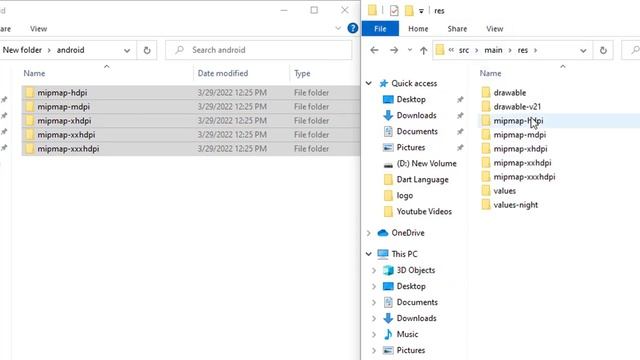Select mipmap-xxxhdpi in android window
Image resolution: width=640 pixels, height=360 pixels.
[x=191, y=149]
